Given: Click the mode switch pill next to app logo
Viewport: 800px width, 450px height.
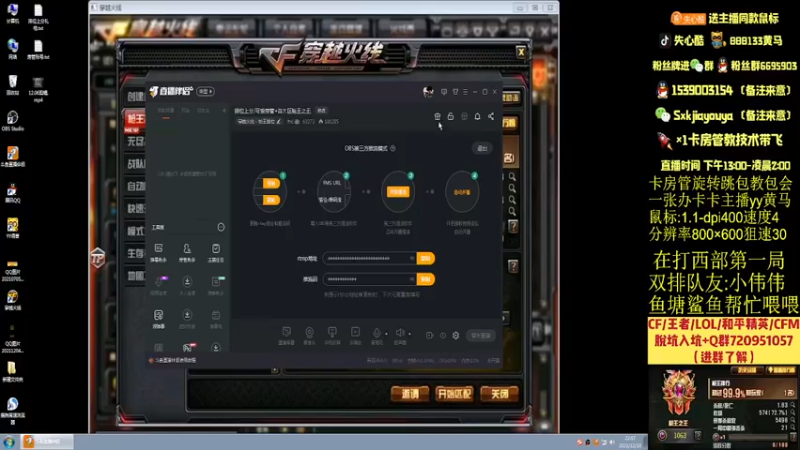Looking at the screenshot, I should [206, 91].
